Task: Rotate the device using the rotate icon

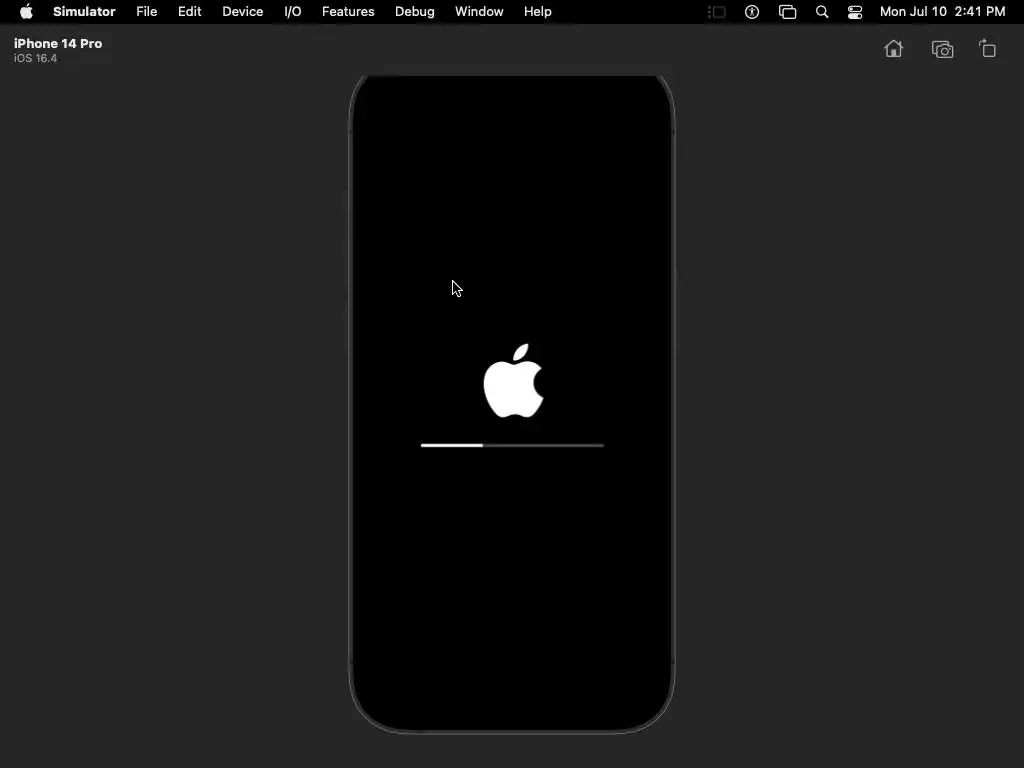Action: tap(987, 49)
